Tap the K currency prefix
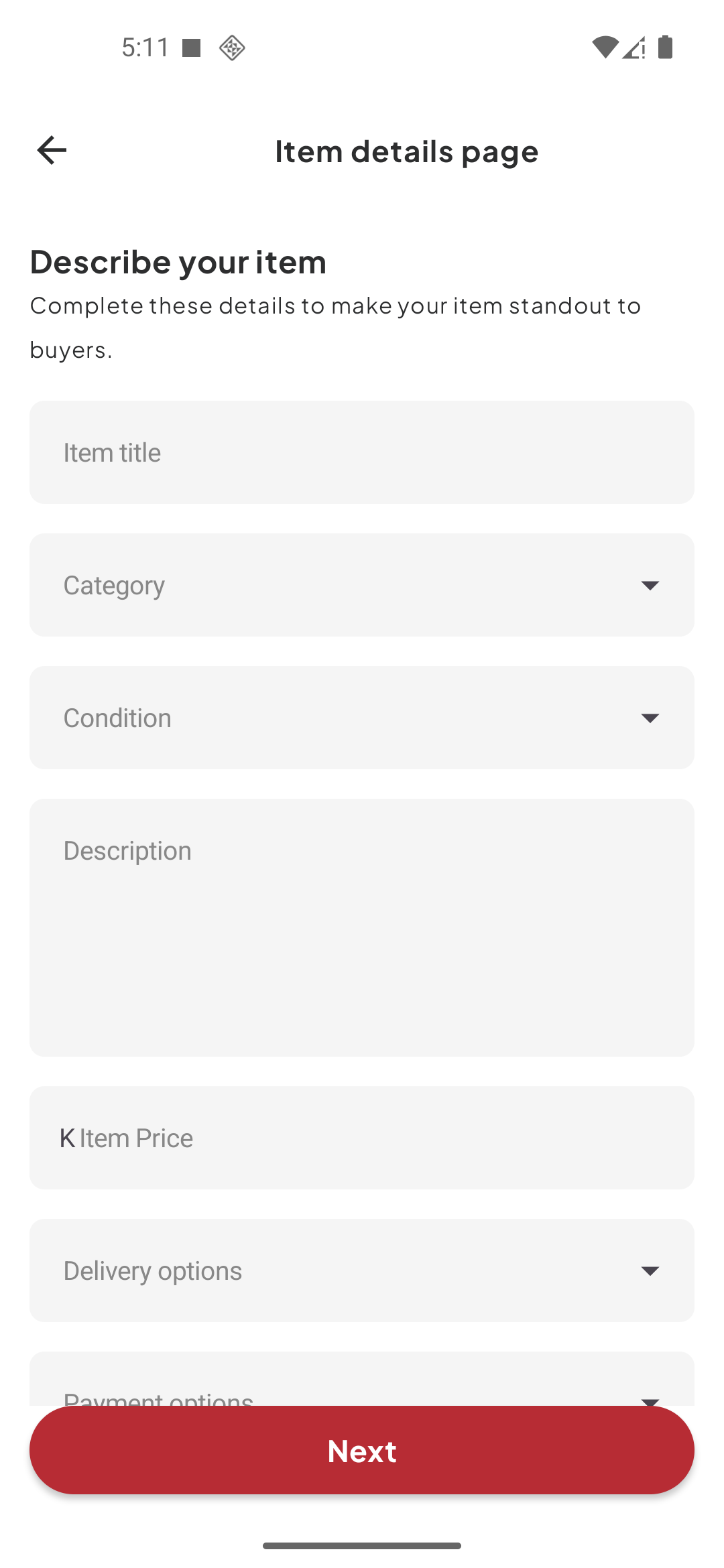The height and width of the screenshot is (1568, 724). click(67, 1138)
